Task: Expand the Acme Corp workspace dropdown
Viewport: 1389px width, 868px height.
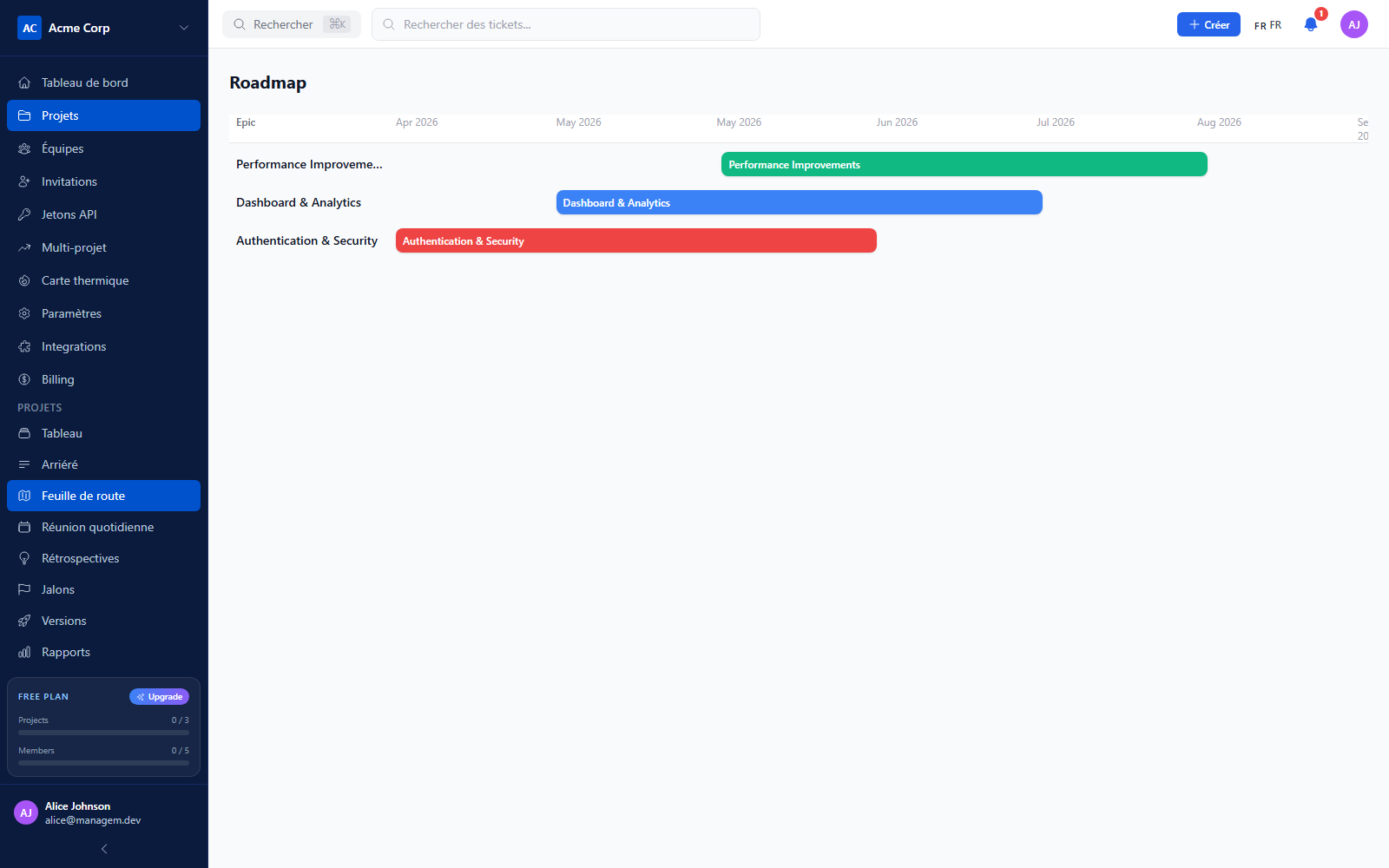Action: (x=184, y=28)
